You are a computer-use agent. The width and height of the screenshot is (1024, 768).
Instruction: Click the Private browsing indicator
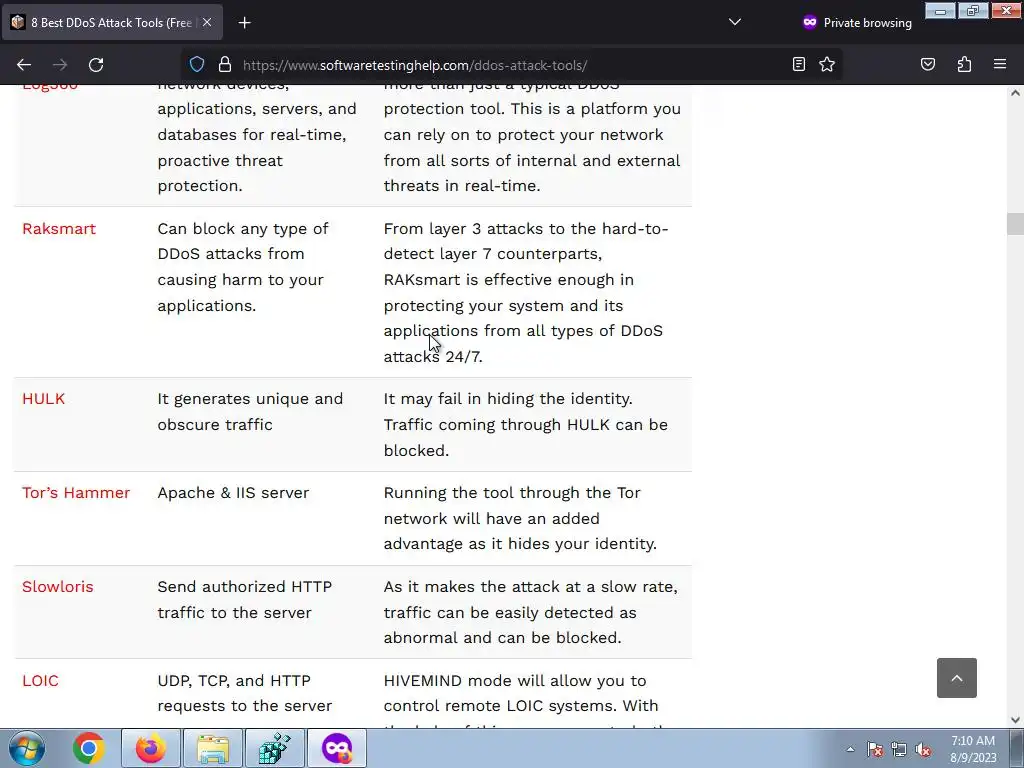[857, 22]
